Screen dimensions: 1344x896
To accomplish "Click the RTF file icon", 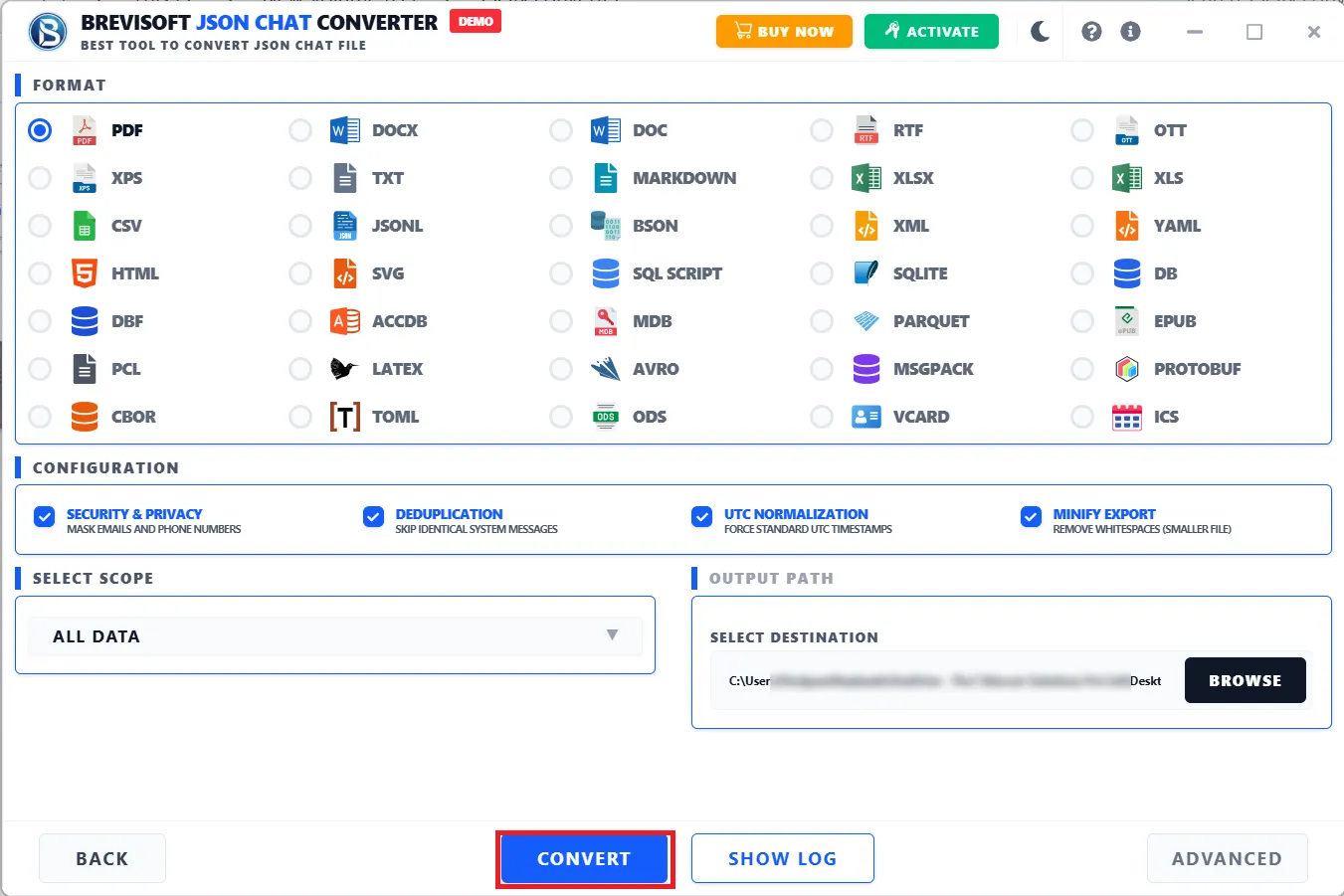I will (x=866, y=130).
